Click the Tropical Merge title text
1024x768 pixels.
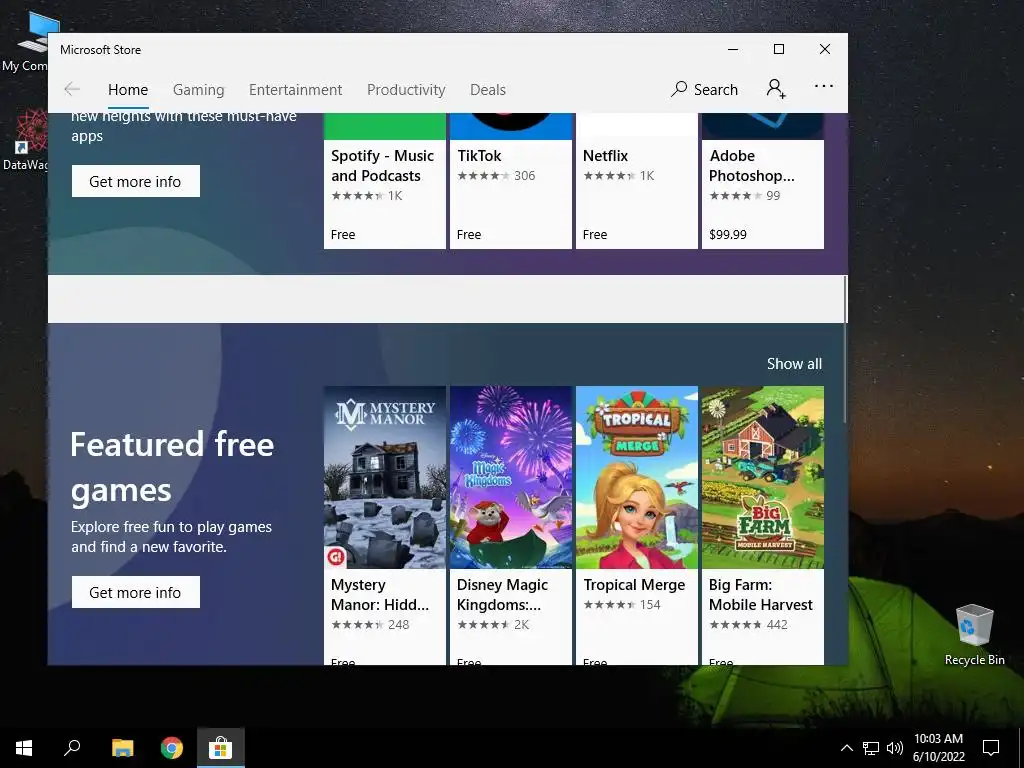click(x=634, y=584)
